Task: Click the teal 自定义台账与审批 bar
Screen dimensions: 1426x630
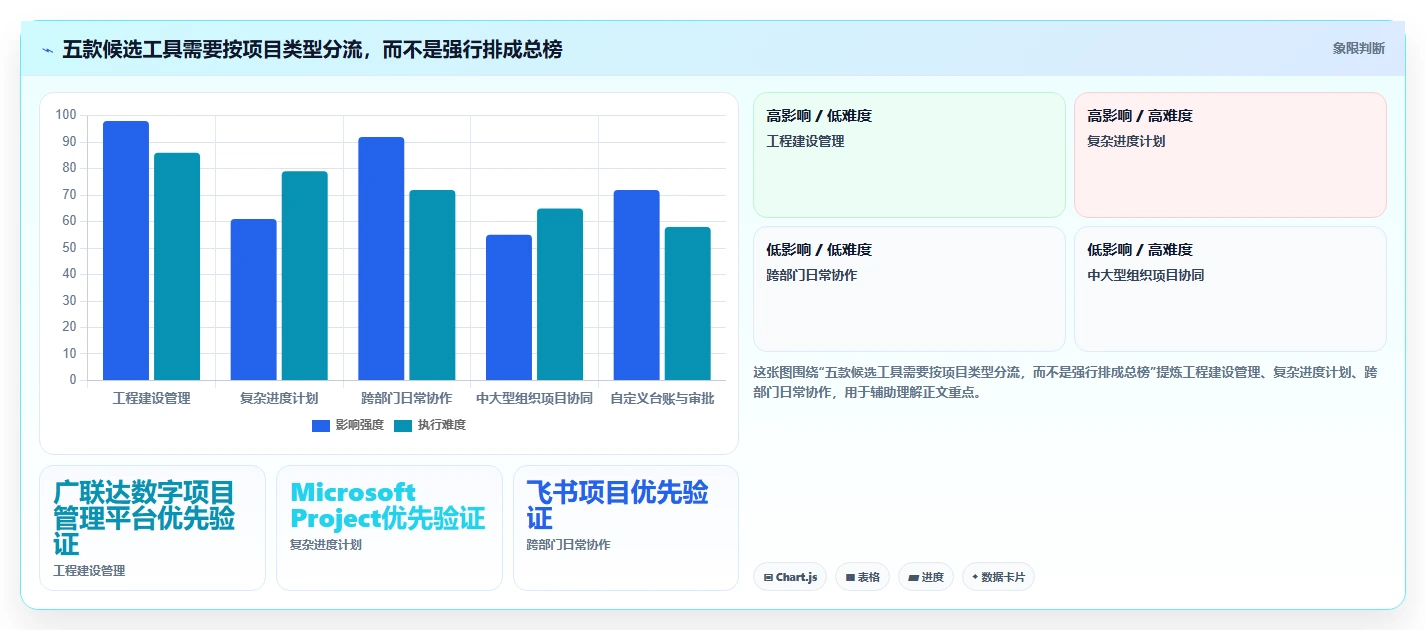Action: click(688, 304)
